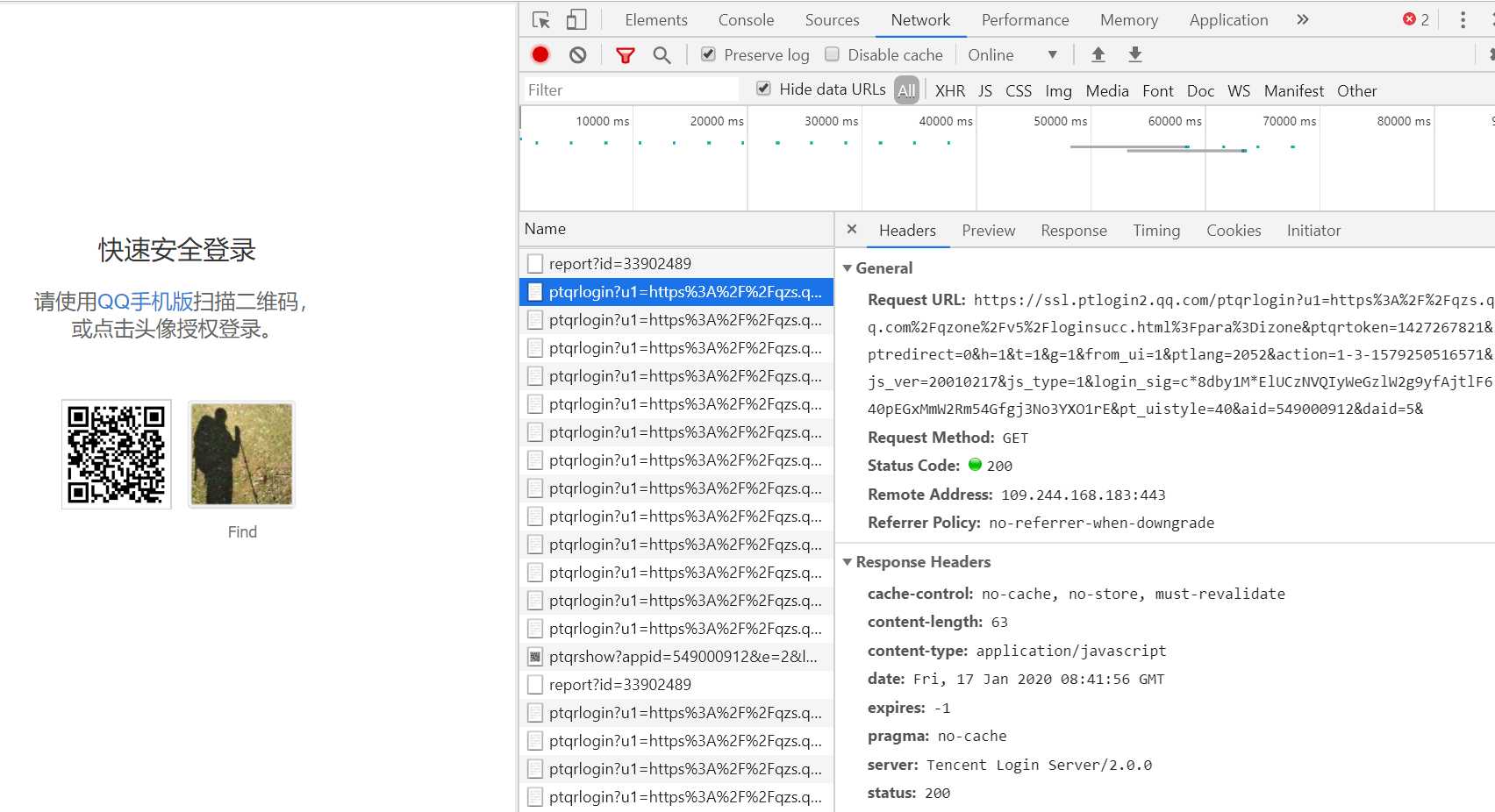Click the 200 status code value
The width and height of the screenshot is (1495, 812).
click(x=998, y=466)
